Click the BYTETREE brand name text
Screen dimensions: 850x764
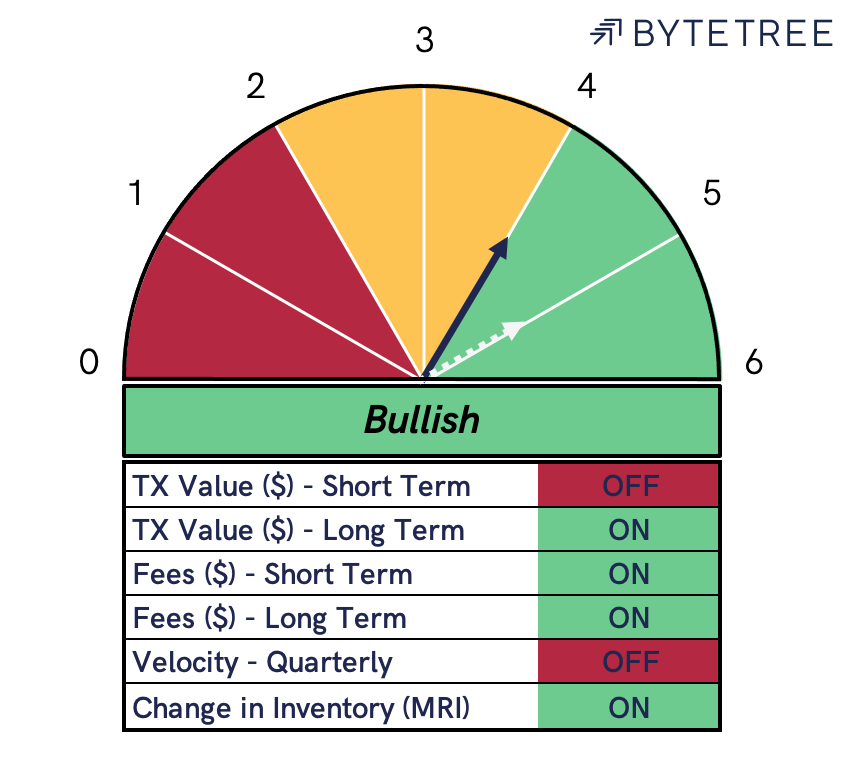pyautogui.click(x=732, y=33)
